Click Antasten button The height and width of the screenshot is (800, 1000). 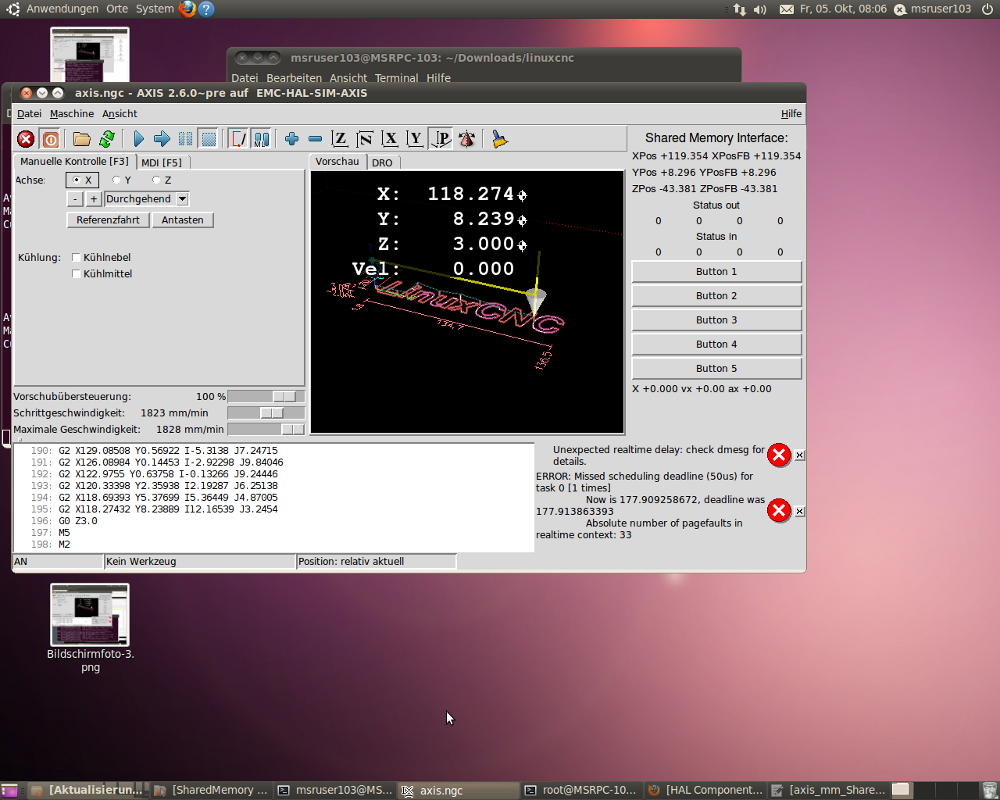coord(182,220)
